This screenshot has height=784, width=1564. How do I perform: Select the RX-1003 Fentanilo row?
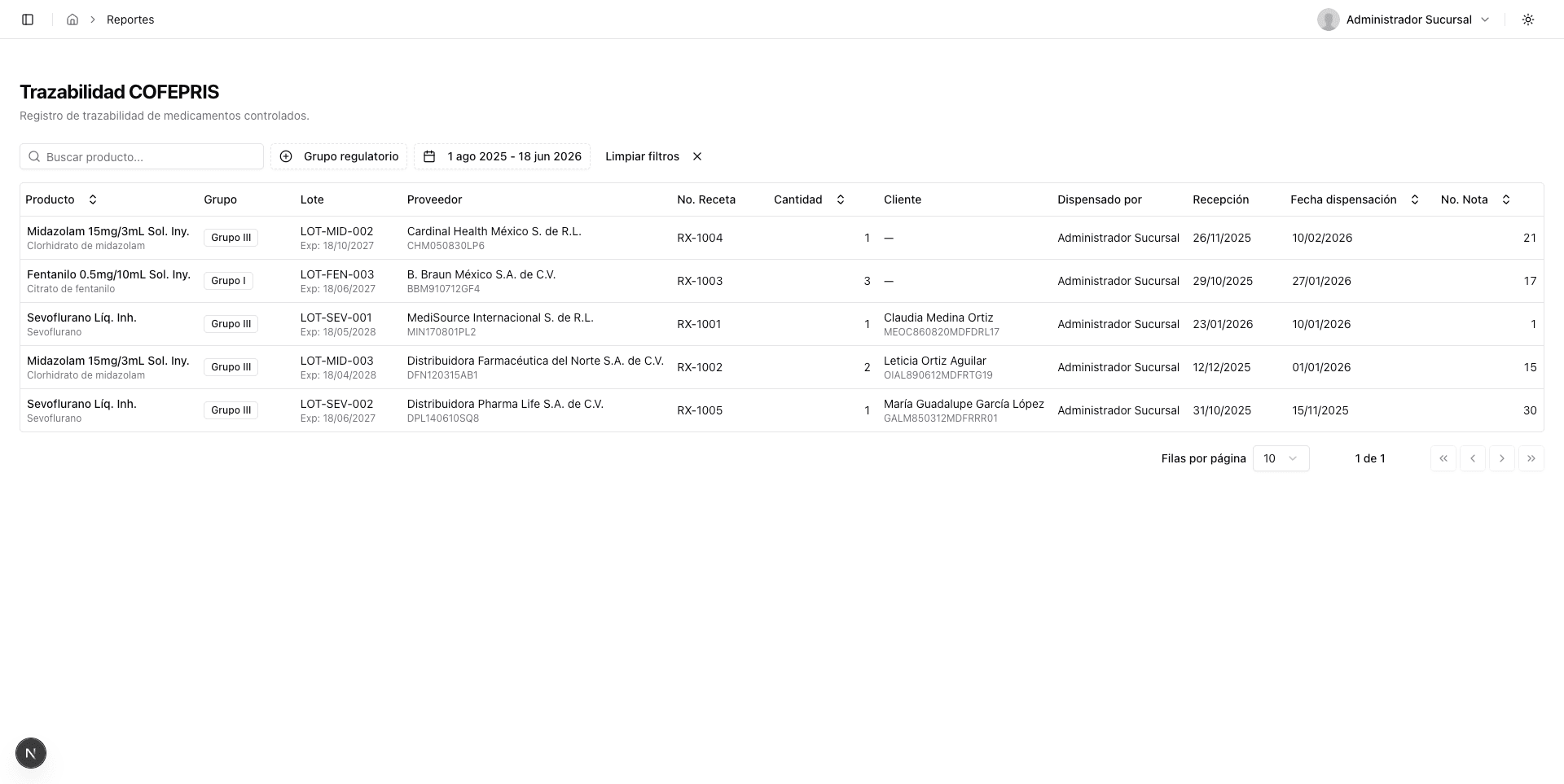click(x=782, y=281)
